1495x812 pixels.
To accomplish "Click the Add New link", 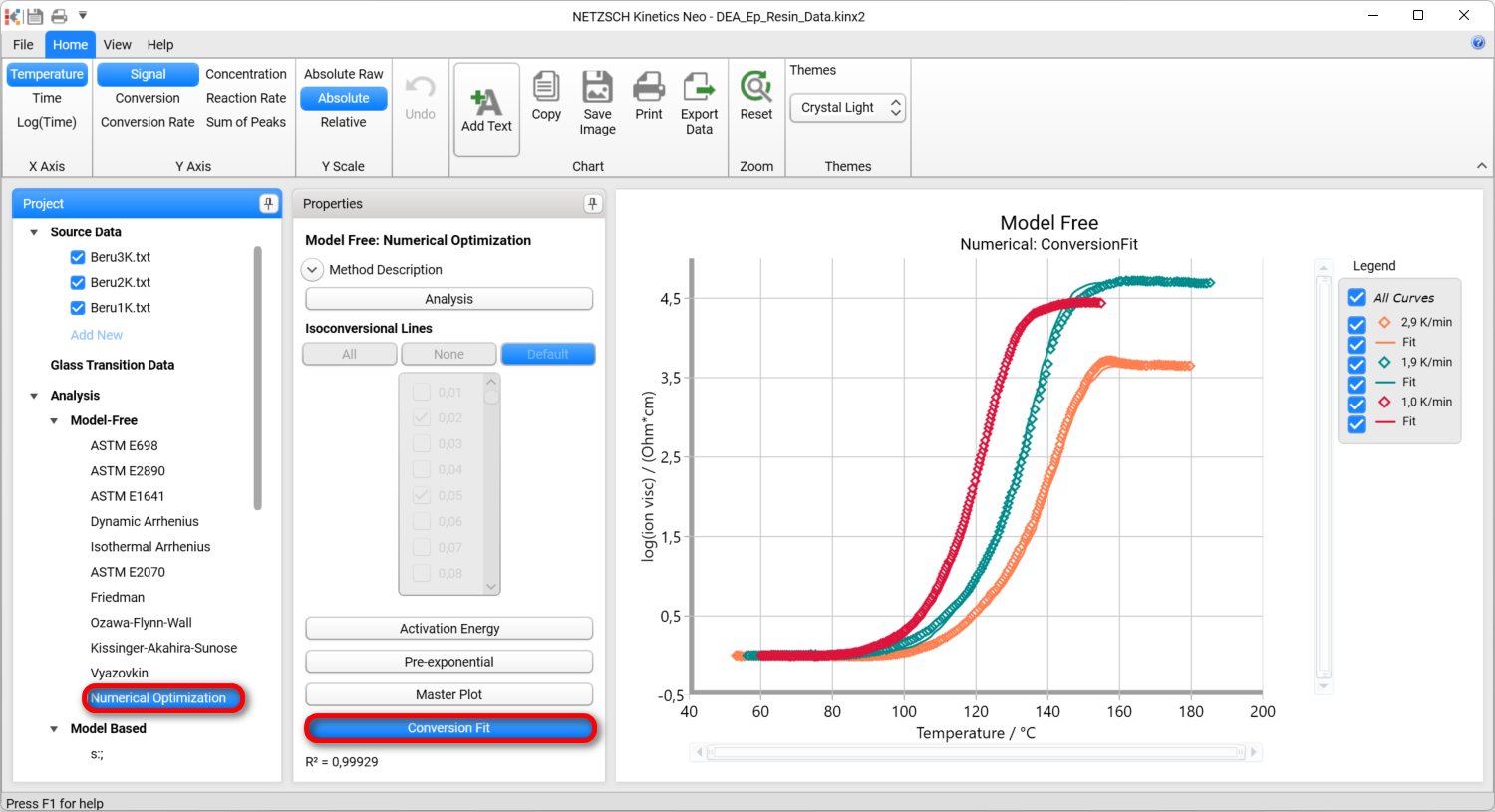I will [x=97, y=335].
